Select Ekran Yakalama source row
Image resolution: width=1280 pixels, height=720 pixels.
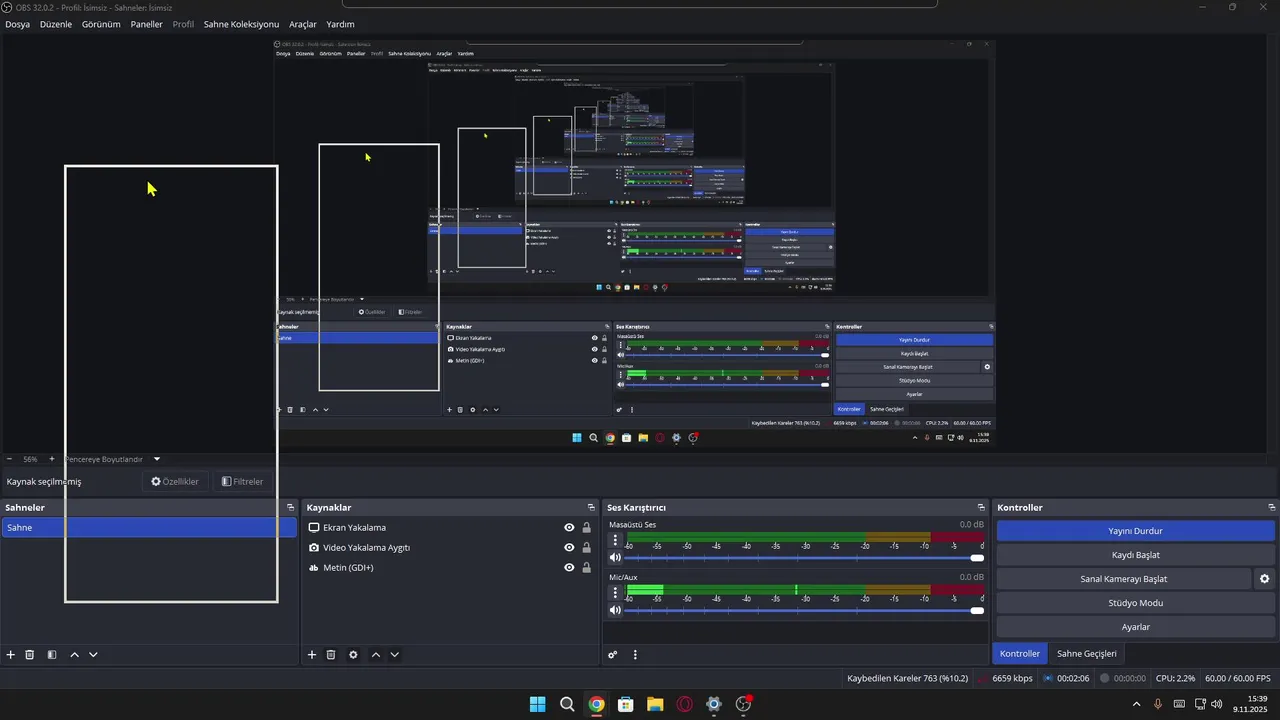[450, 528]
